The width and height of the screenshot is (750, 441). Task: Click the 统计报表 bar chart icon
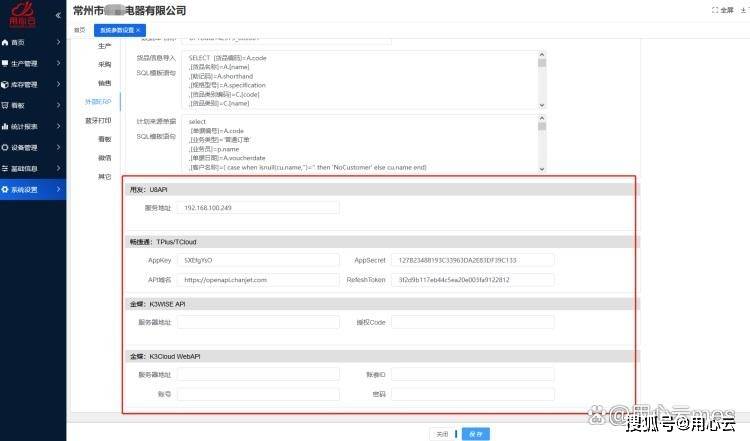[5, 126]
